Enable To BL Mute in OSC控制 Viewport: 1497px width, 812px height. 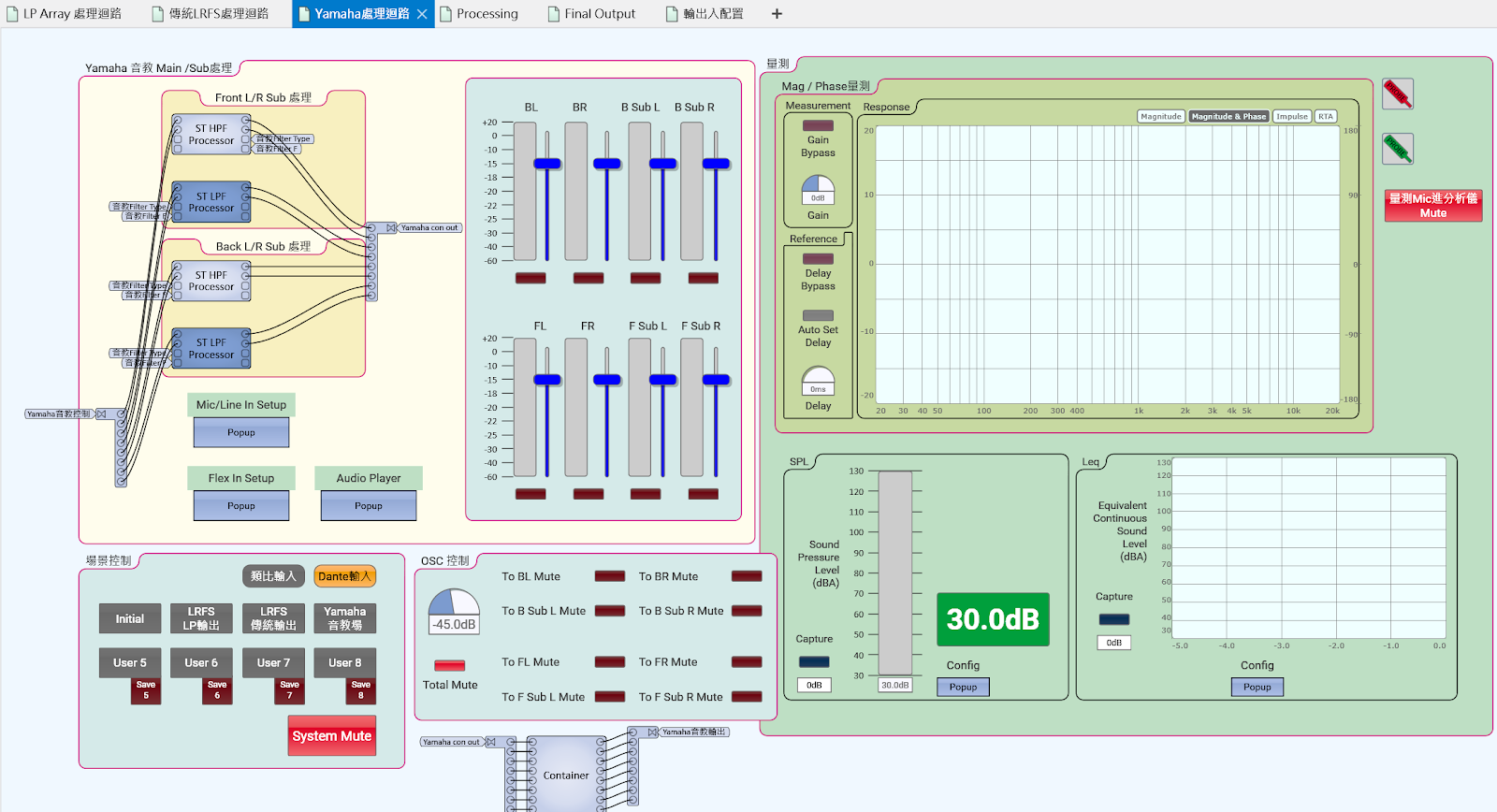click(x=610, y=576)
